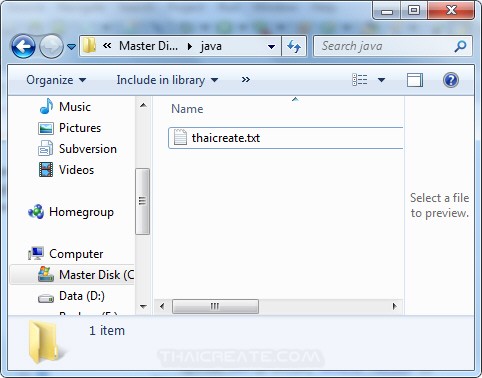Click the navigation pane vertical scrollbar thumb

tap(142, 201)
